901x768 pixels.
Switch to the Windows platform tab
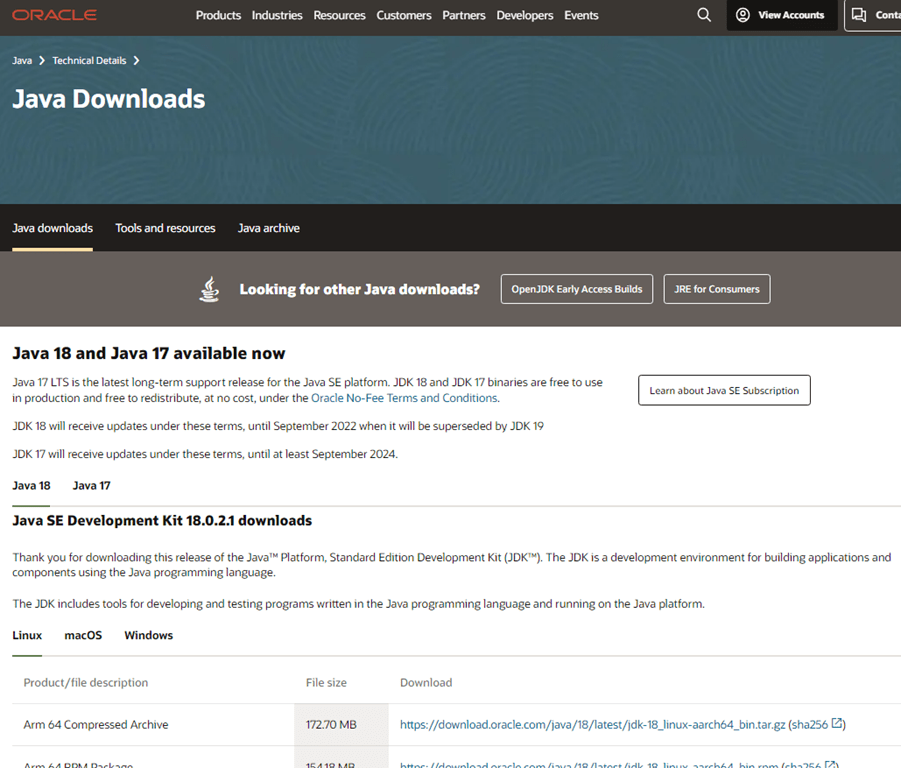[148, 635]
